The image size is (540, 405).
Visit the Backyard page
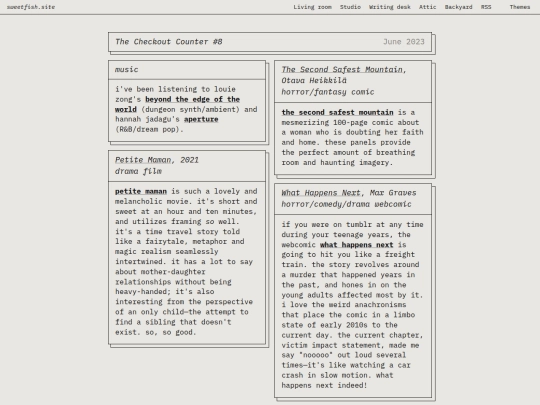pos(458,7)
